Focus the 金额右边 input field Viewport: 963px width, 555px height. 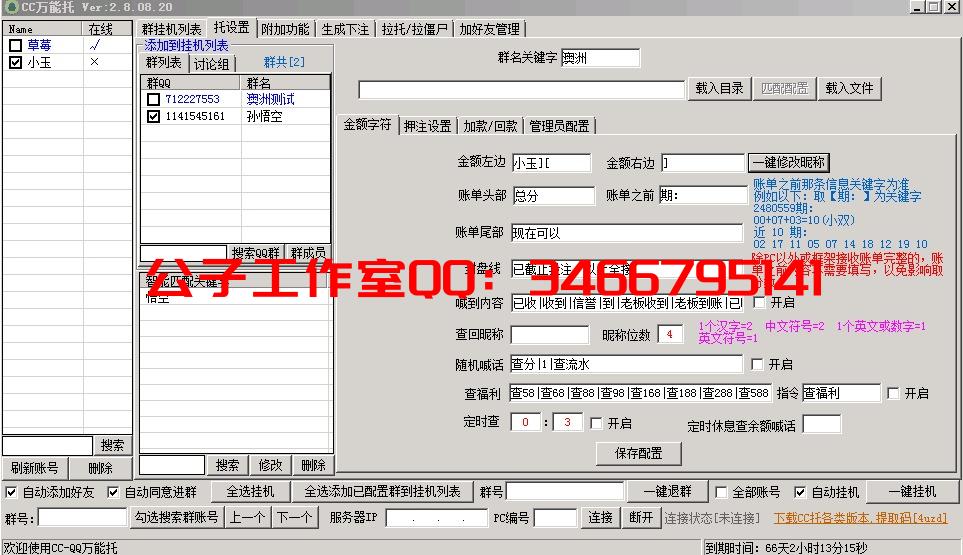click(703, 163)
